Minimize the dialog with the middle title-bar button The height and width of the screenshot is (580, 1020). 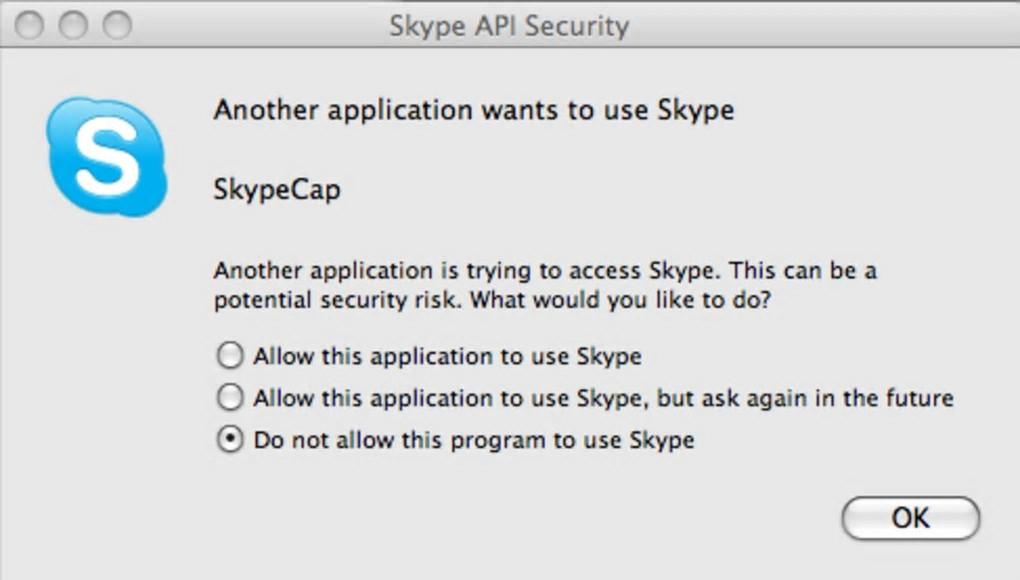[x=73, y=25]
